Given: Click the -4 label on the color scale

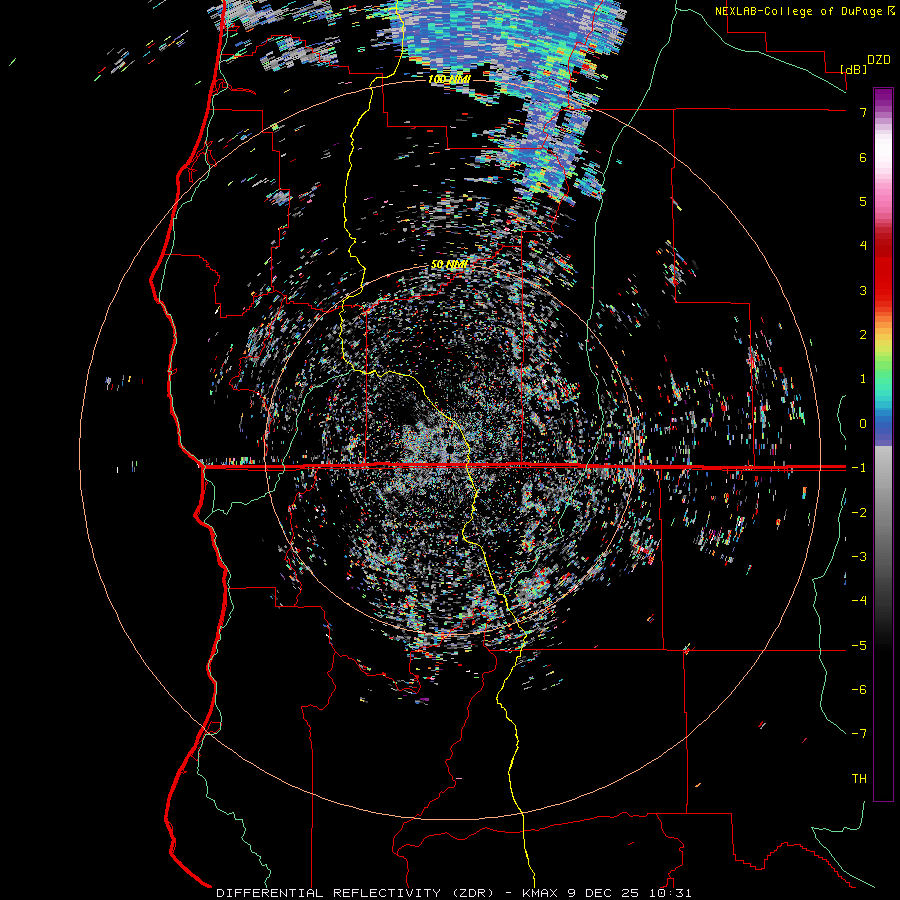Looking at the screenshot, I should pyautogui.click(x=859, y=601).
